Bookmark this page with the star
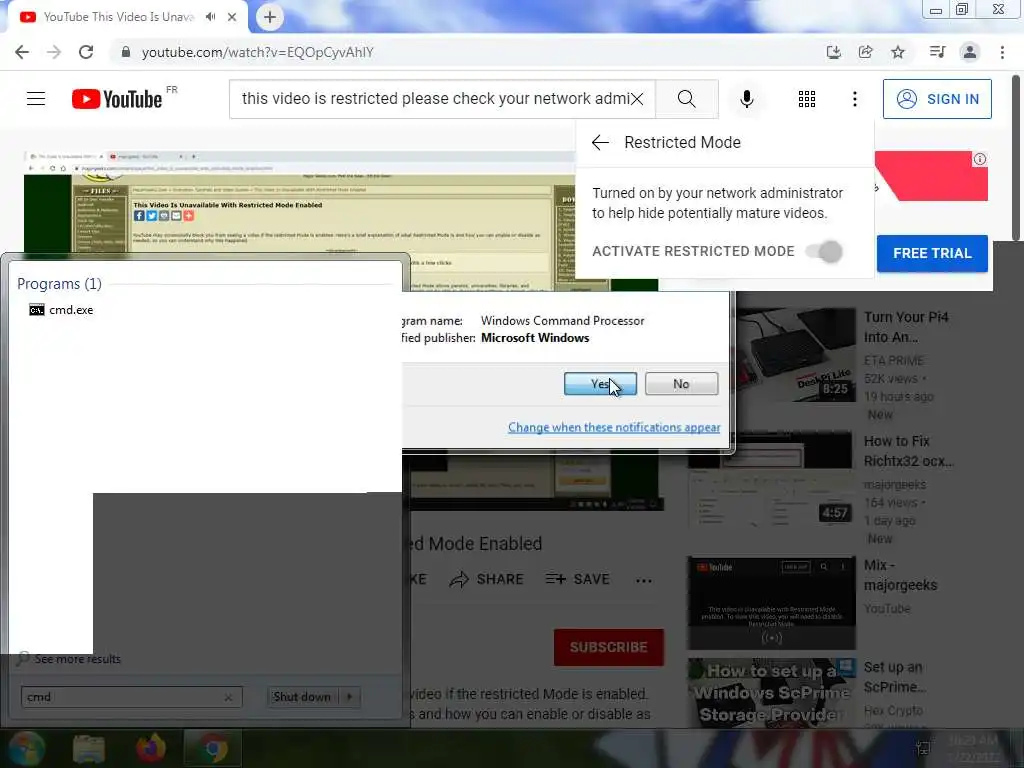The height and width of the screenshot is (768, 1024). pos(898,52)
